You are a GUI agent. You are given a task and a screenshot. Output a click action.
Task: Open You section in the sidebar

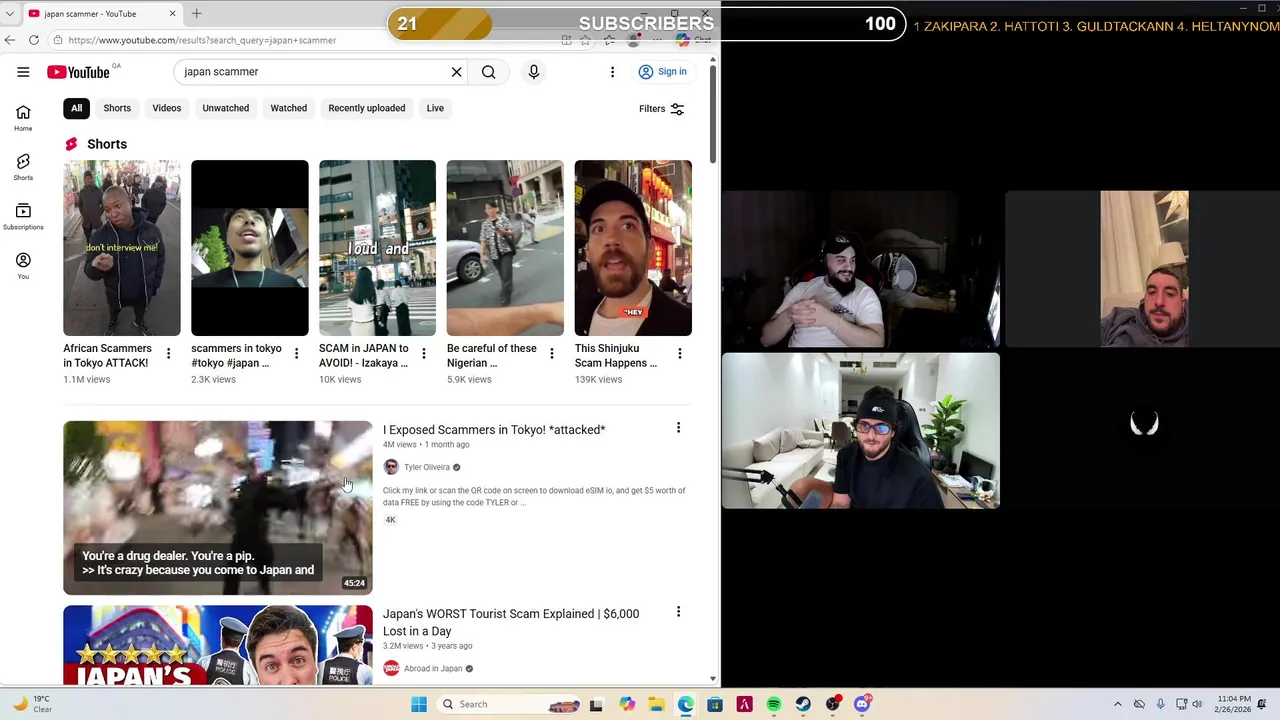pyautogui.click(x=23, y=265)
